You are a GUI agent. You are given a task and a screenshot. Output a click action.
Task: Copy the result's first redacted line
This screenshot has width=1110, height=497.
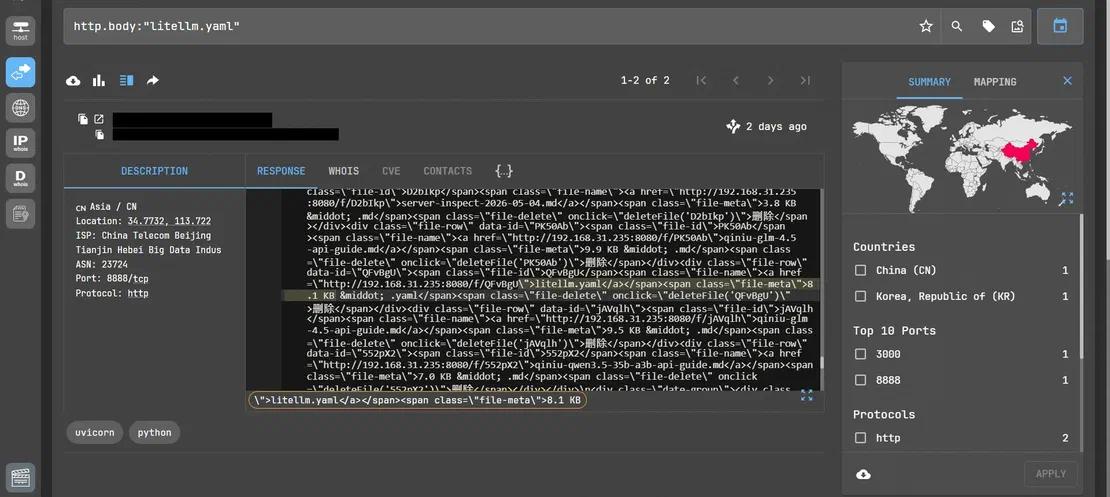point(83,119)
